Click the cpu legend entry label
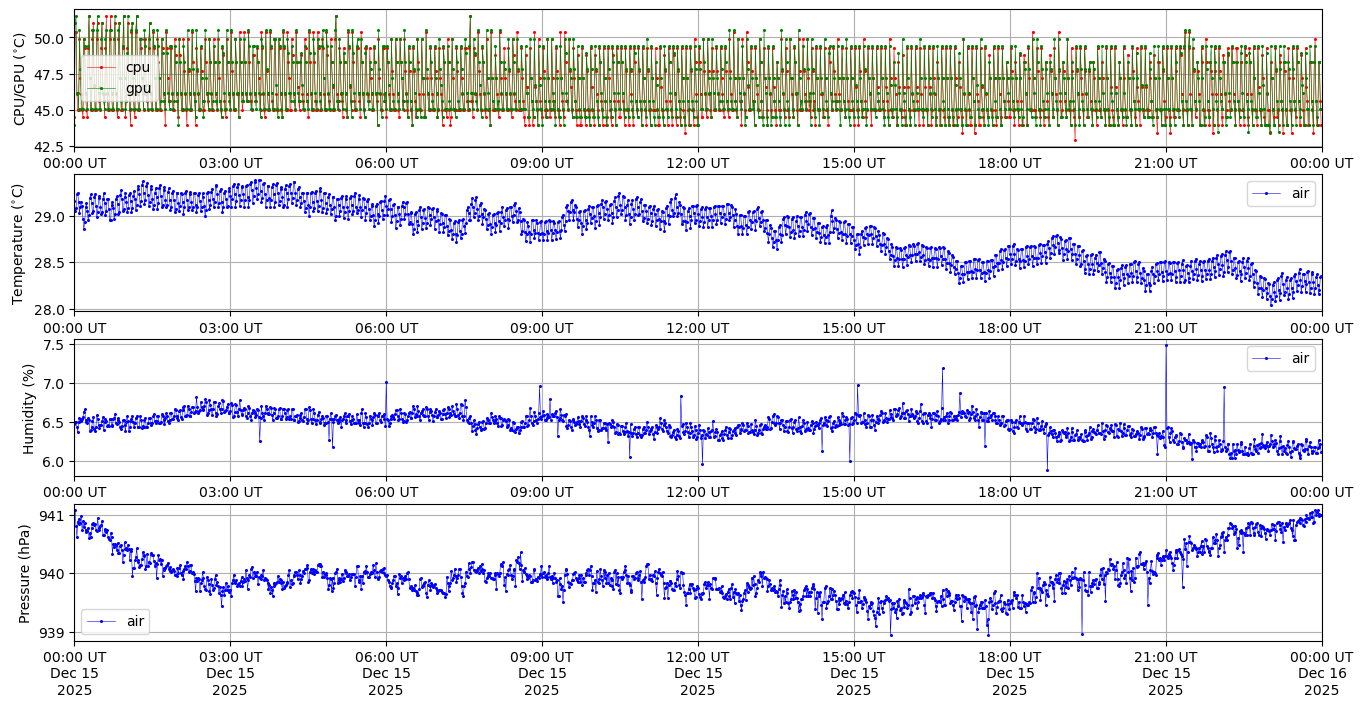 [138, 67]
